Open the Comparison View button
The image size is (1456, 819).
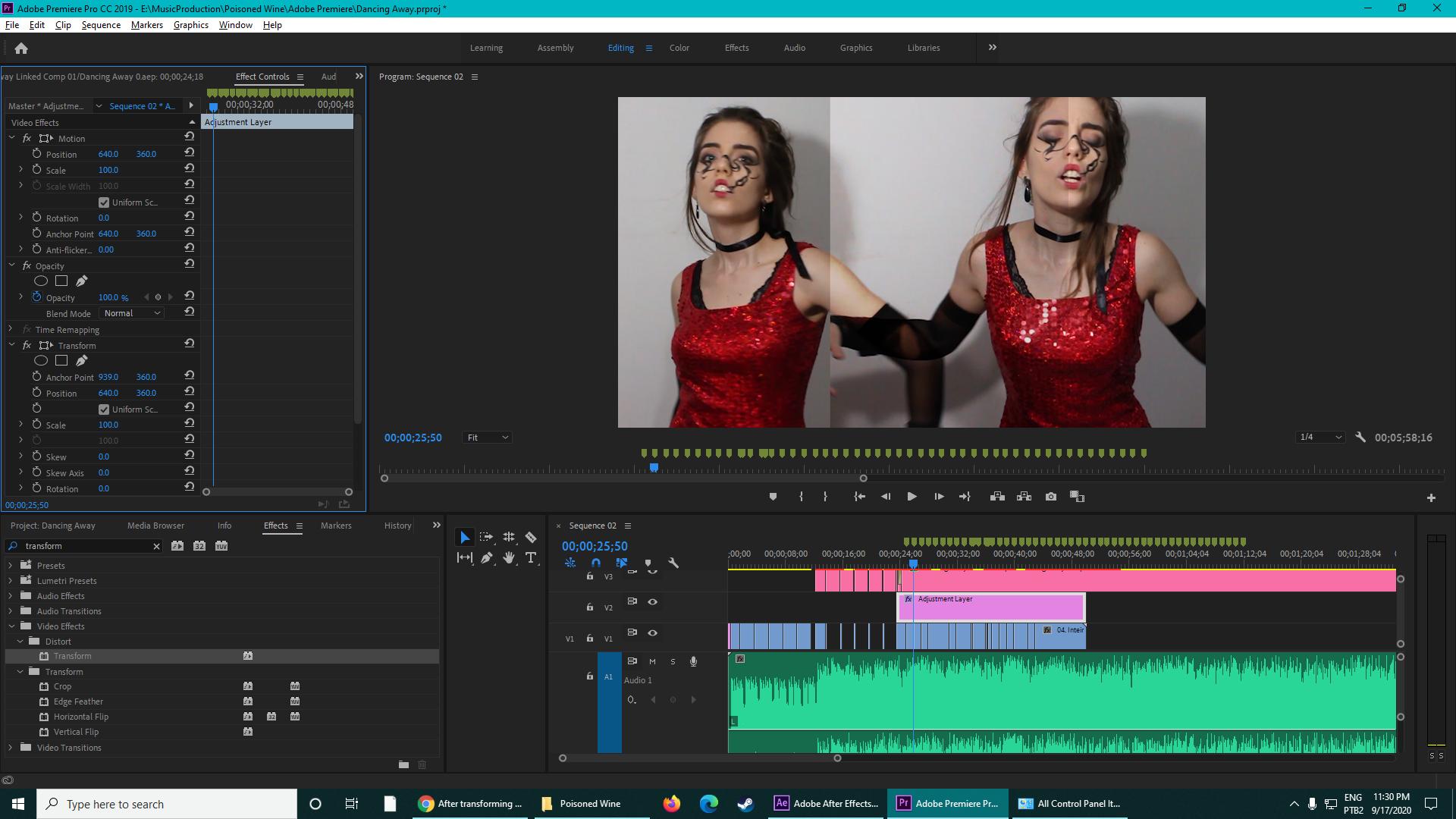pyautogui.click(x=1077, y=497)
